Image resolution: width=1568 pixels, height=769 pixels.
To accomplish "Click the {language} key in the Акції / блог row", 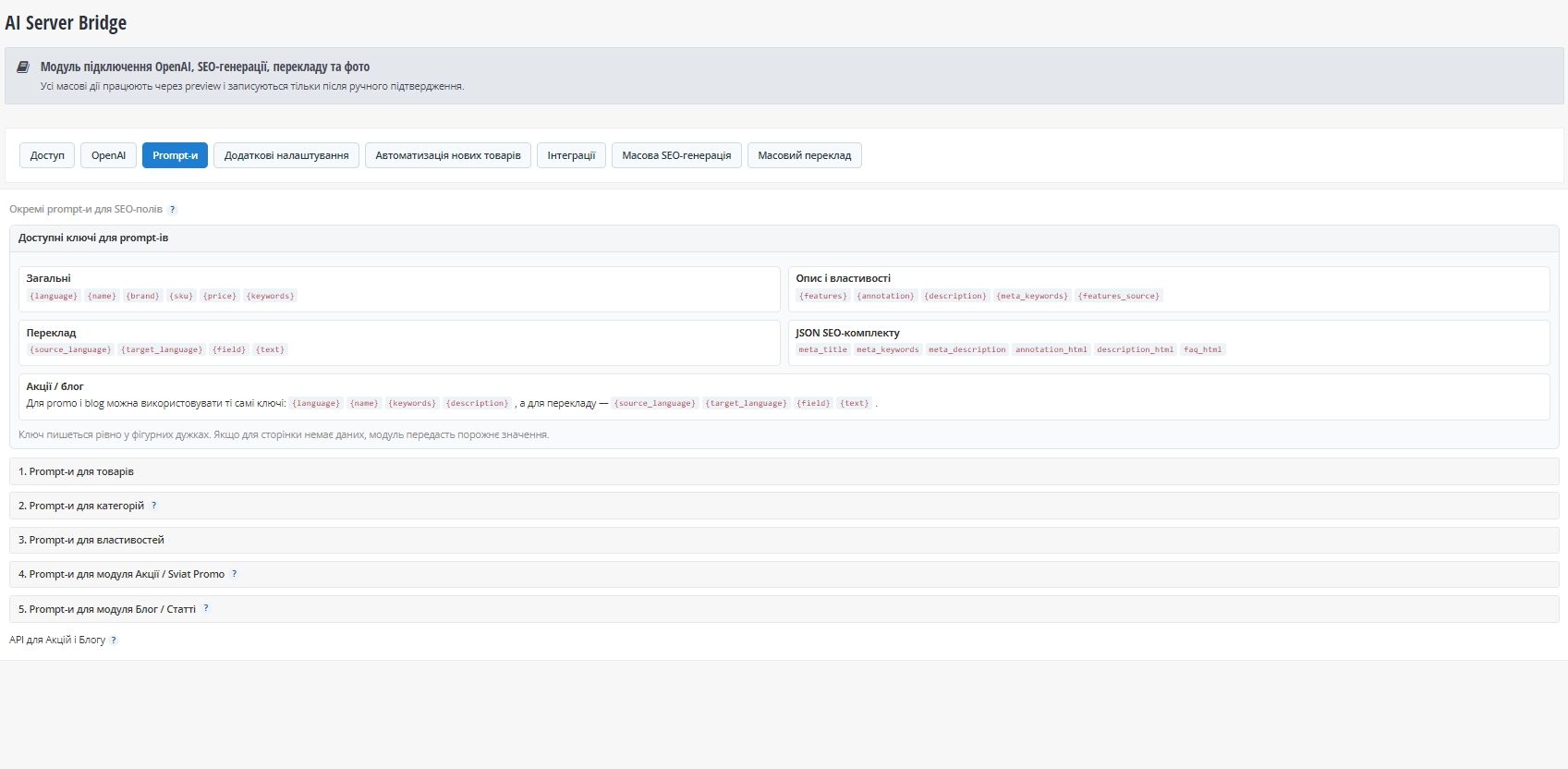I will tap(316, 403).
